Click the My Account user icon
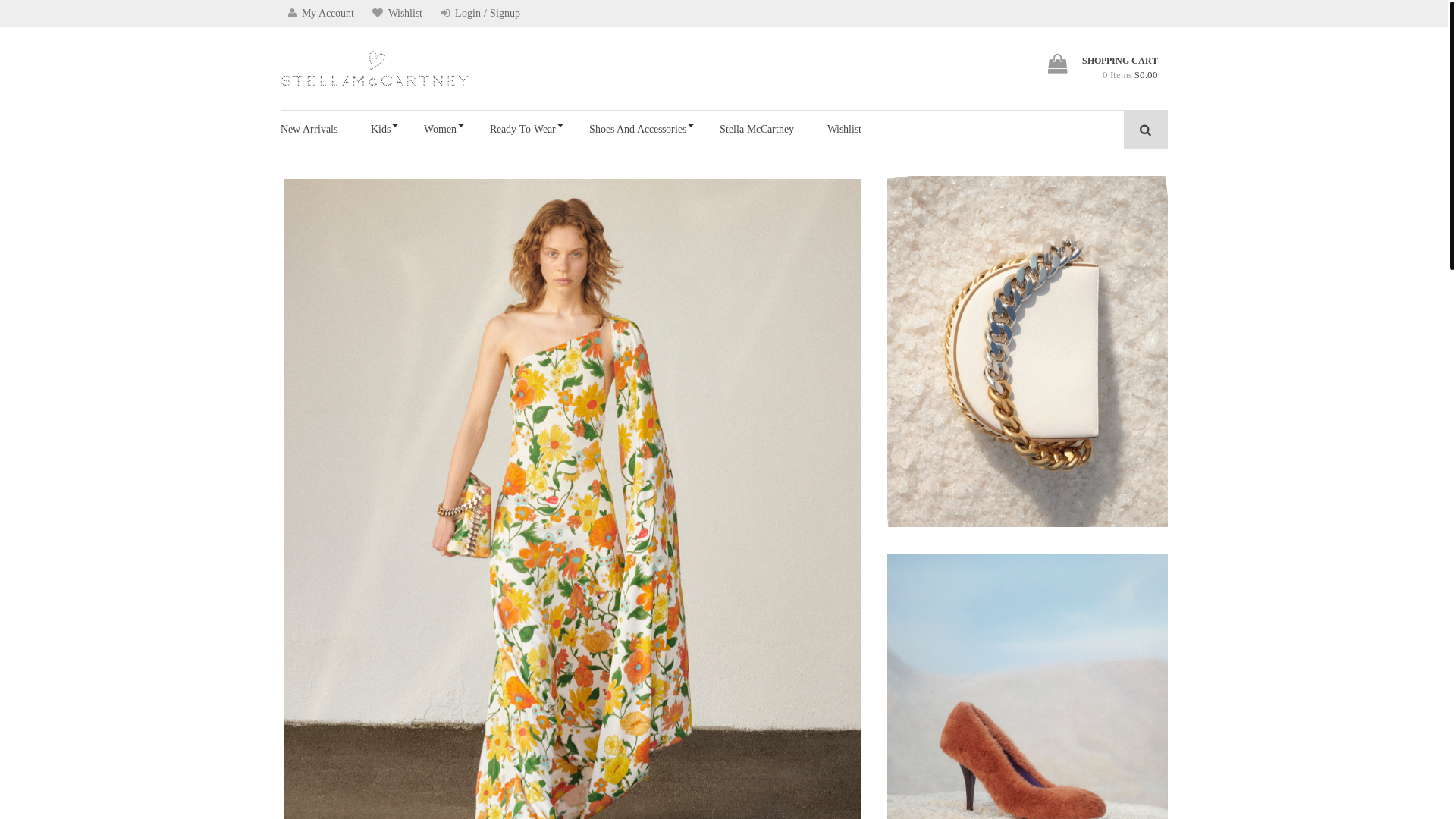This screenshot has width=1456, height=819. 293,14
